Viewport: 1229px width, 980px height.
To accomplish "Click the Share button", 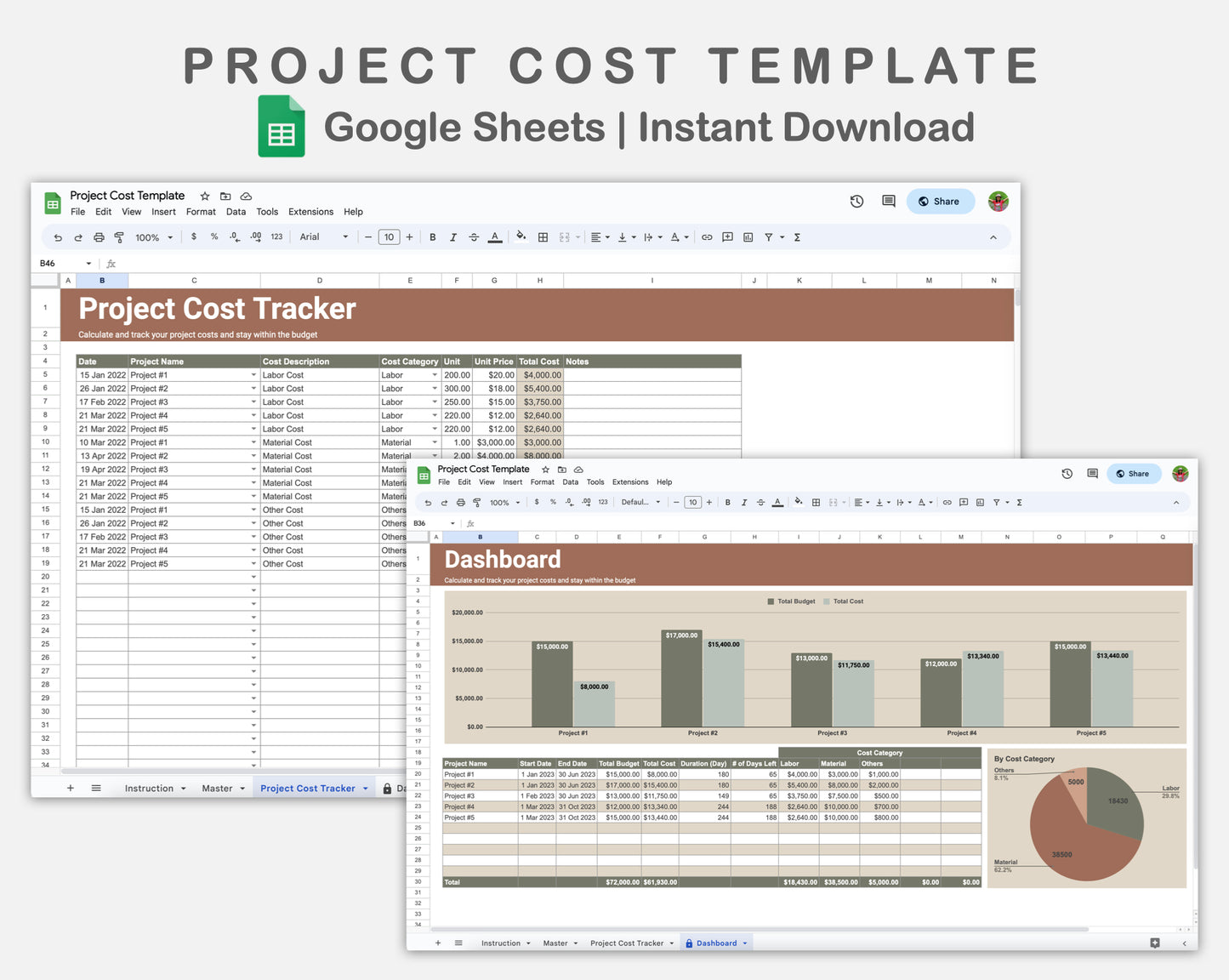I will tap(940, 202).
